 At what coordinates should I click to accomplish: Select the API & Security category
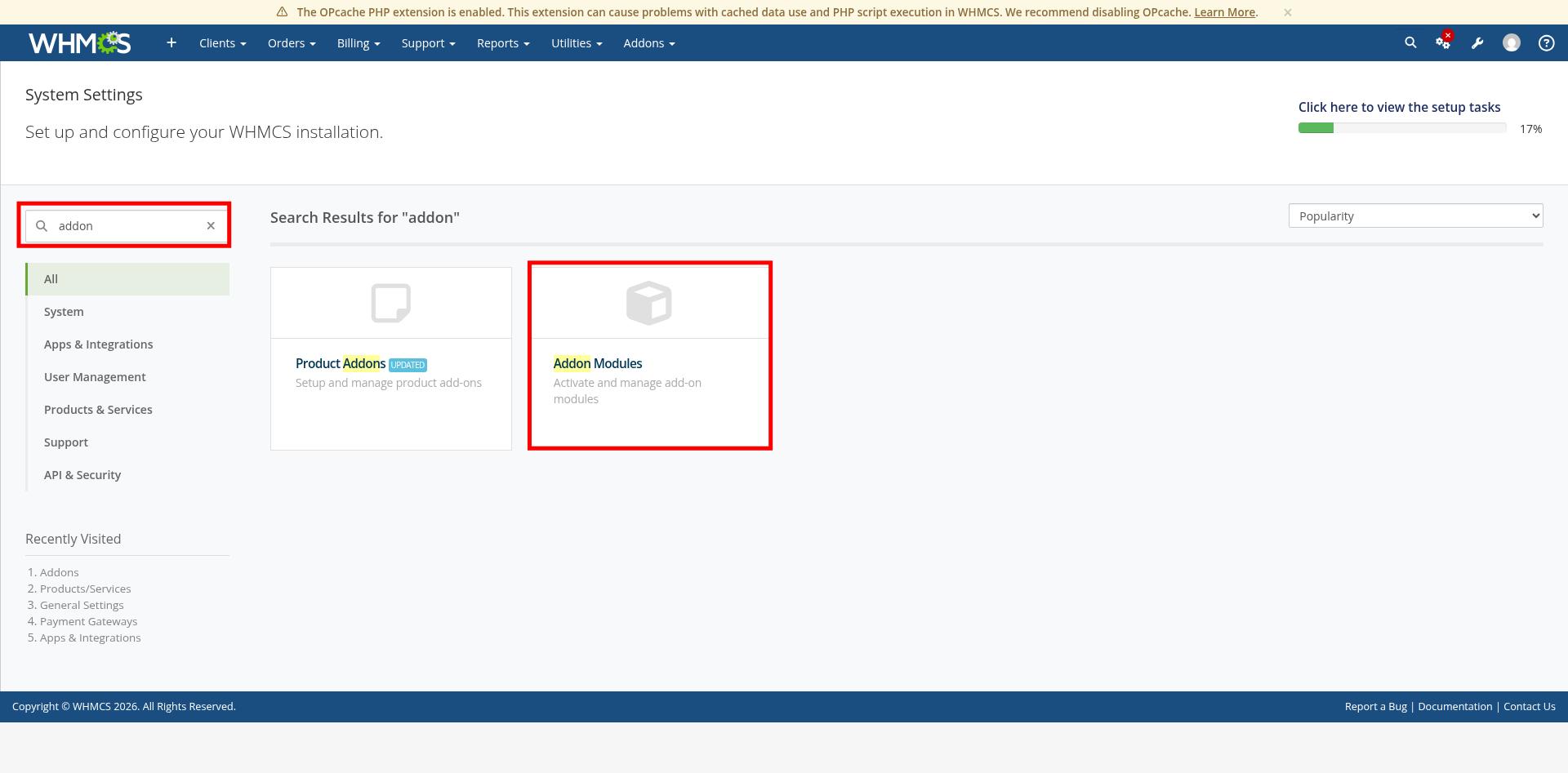tap(82, 475)
